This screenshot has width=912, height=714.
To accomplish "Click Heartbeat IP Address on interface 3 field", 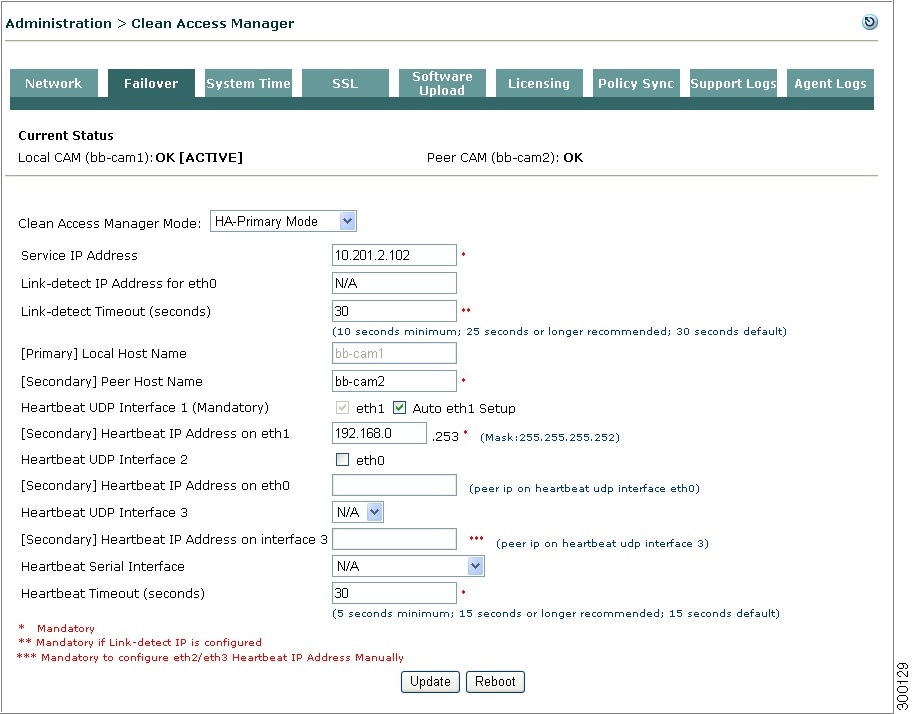I will click(394, 539).
